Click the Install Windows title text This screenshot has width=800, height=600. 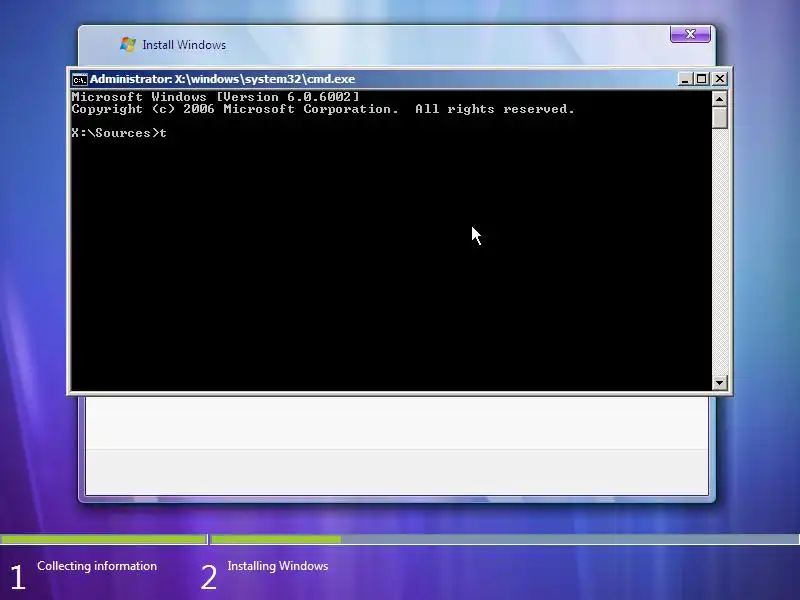click(x=184, y=45)
